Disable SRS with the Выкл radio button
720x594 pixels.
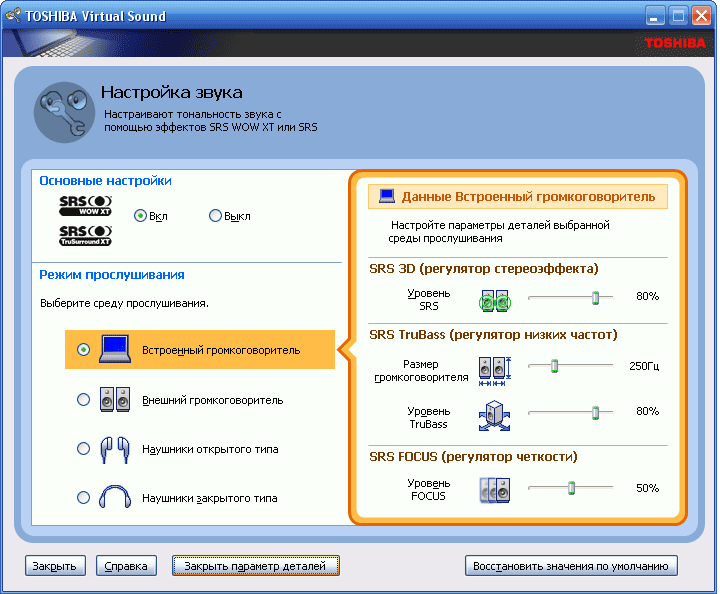pos(215,215)
